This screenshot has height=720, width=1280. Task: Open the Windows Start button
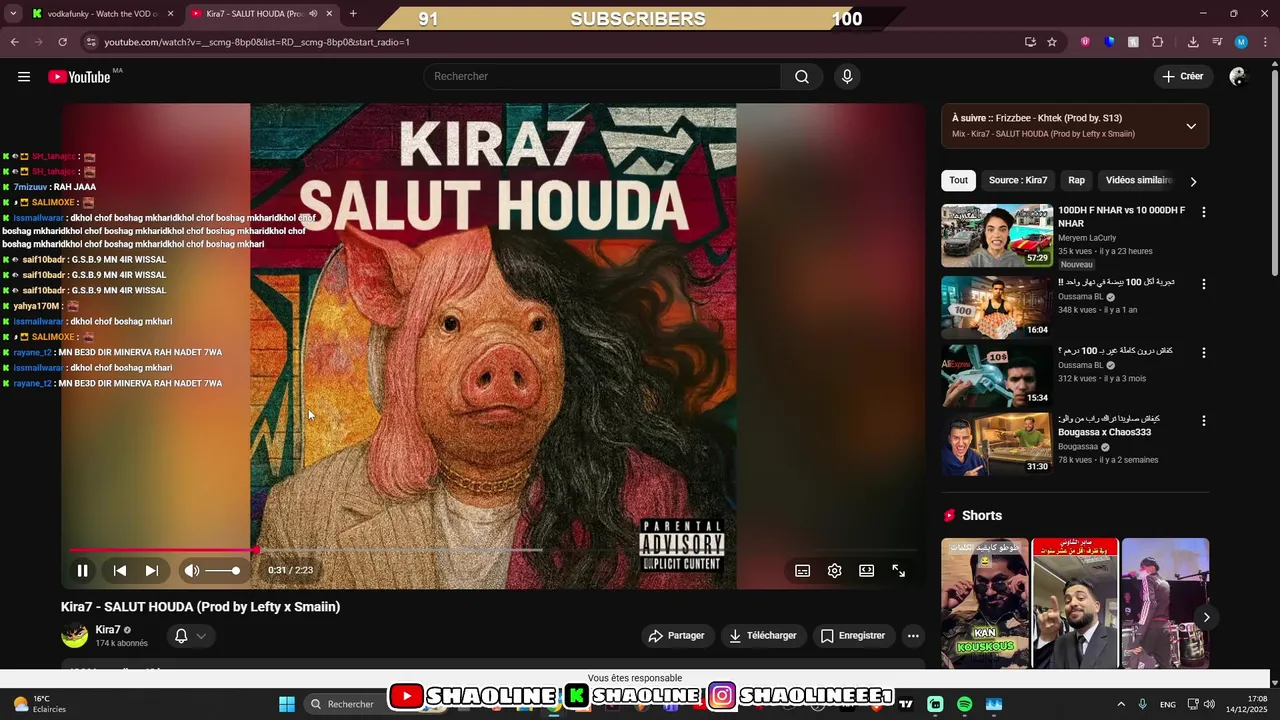pos(287,704)
